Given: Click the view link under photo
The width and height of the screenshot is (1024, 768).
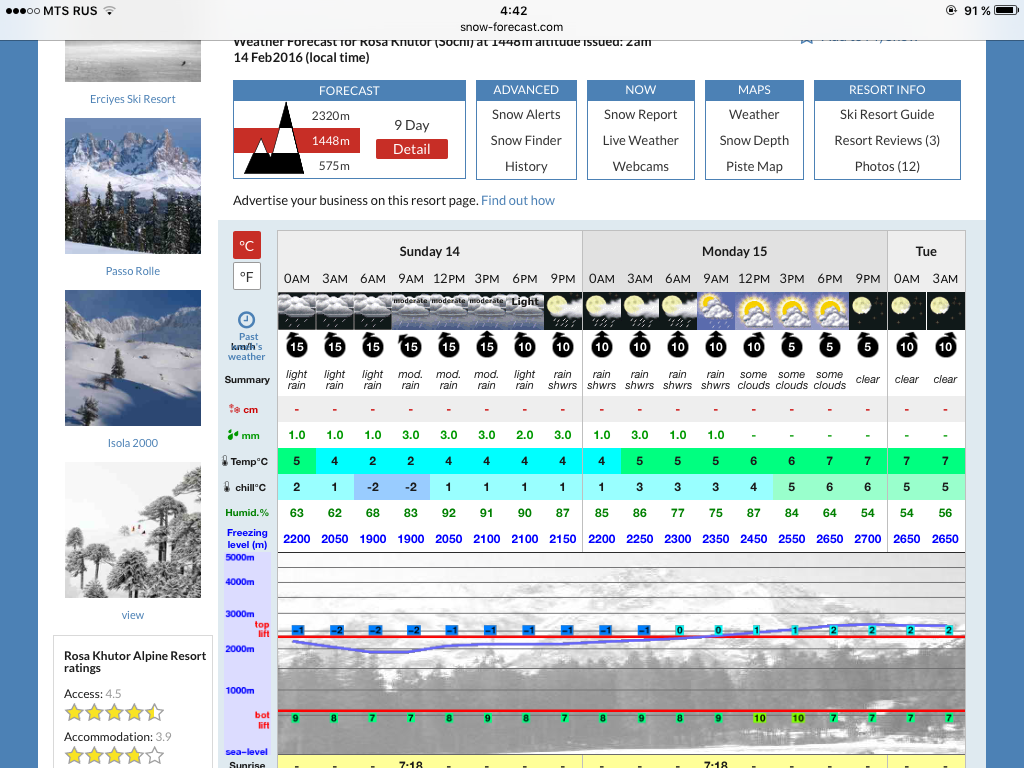Looking at the screenshot, I should pyautogui.click(x=133, y=615).
